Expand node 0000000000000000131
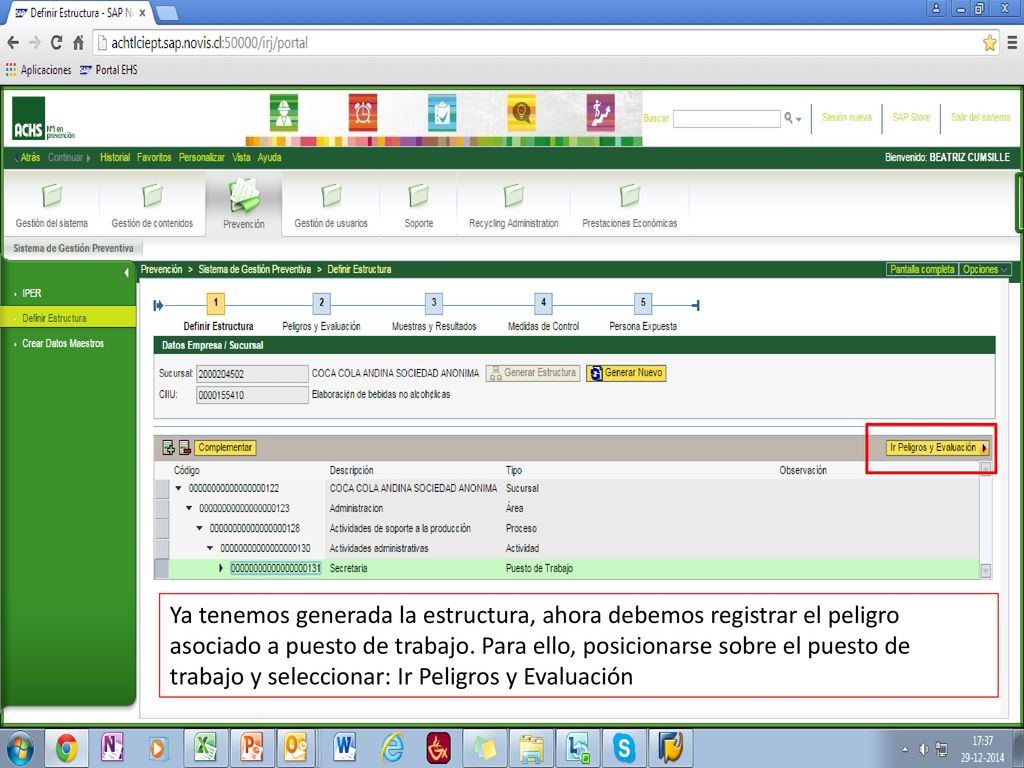 coord(221,568)
